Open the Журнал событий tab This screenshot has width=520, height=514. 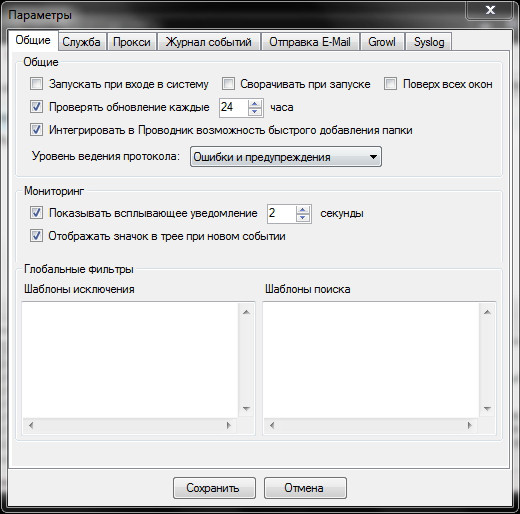tap(209, 42)
